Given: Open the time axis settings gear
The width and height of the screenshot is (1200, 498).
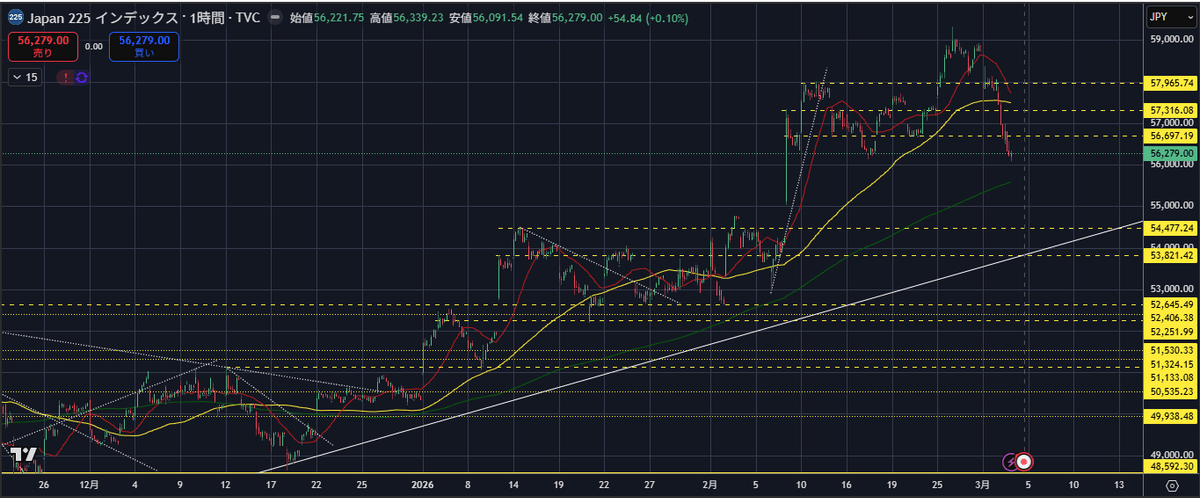Looking at the screenshot, I should pyautogui.click(x=1170, y=484).
